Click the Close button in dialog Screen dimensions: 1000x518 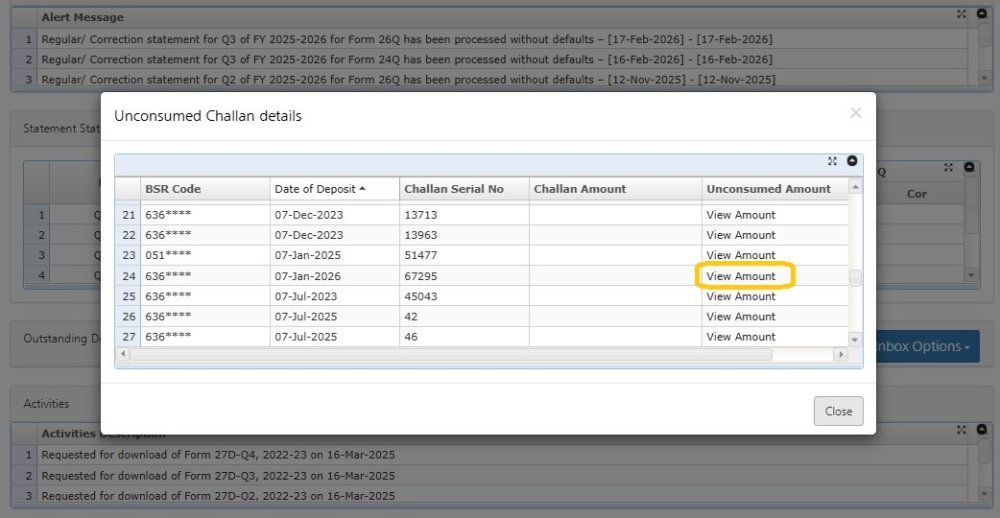pyautogui.click(x=838, y=411)
